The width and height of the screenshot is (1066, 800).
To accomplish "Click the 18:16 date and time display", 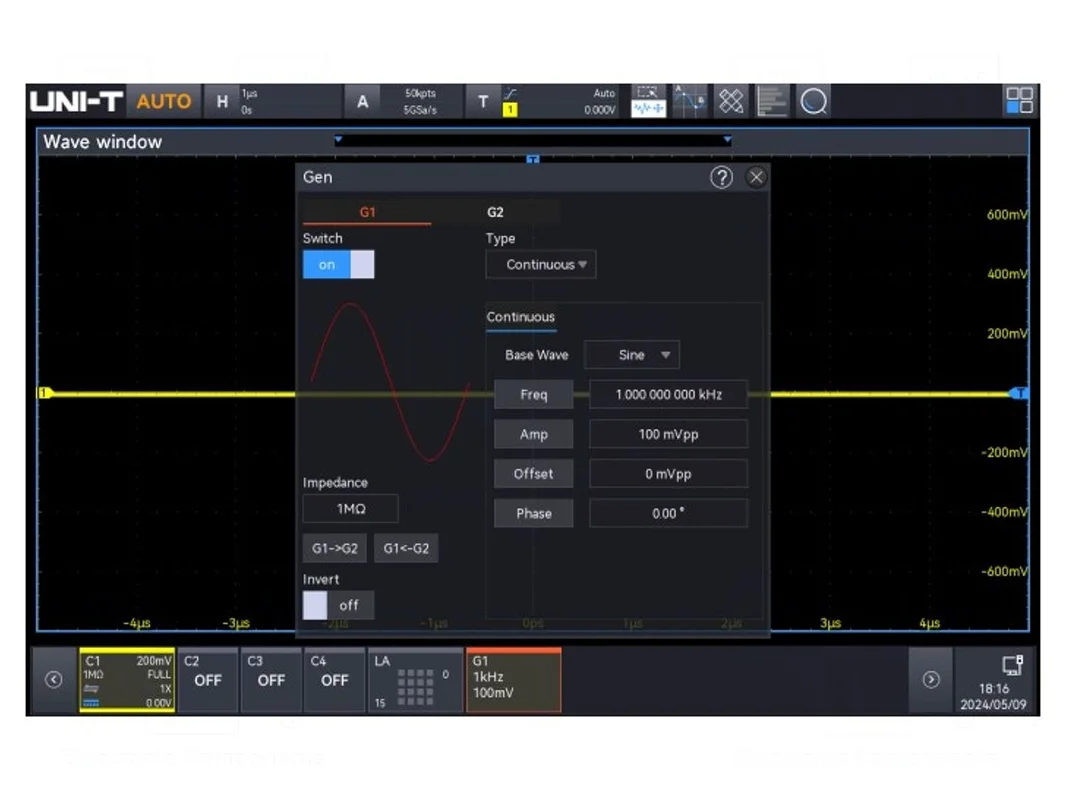I will click(993, 697).
